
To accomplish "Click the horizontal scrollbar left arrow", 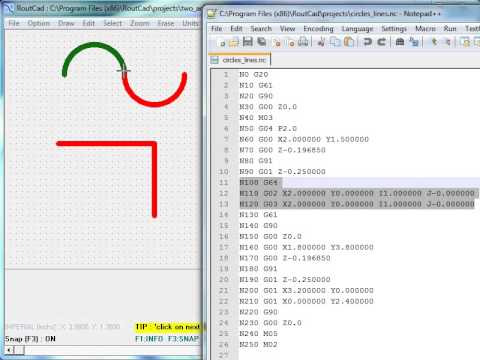I will pyautogui.click(x=9, y=350).
